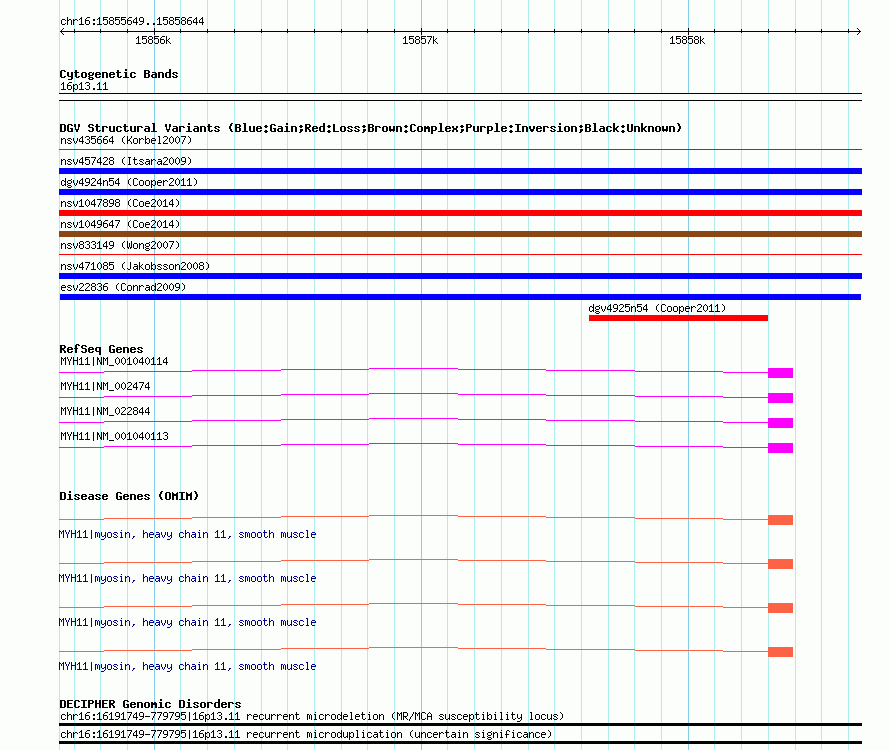Select the Disease Genes (OMIM) track title
The image size is (890, 750).
coord(129,496)
